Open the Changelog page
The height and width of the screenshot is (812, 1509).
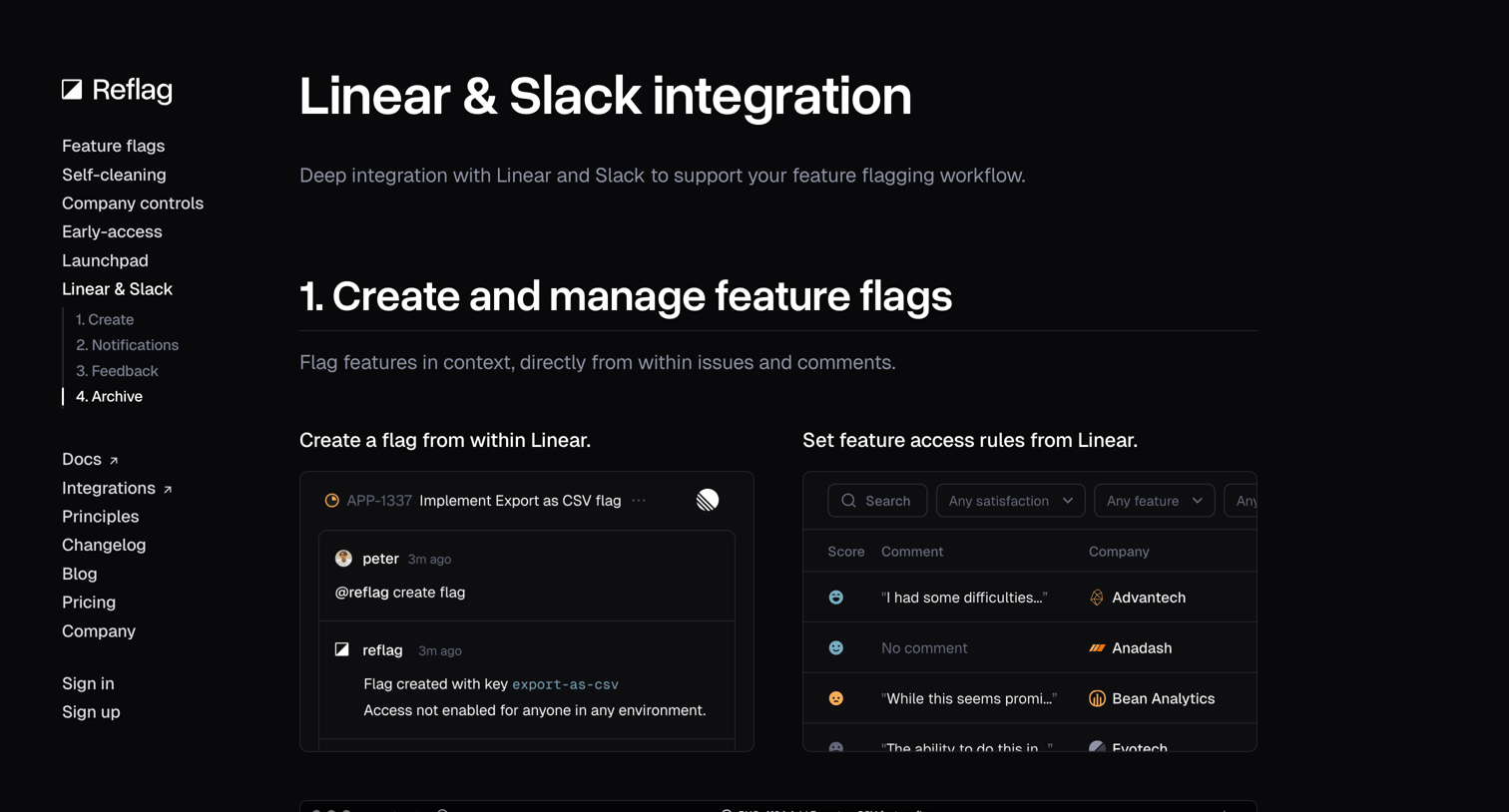pos(104,545)
